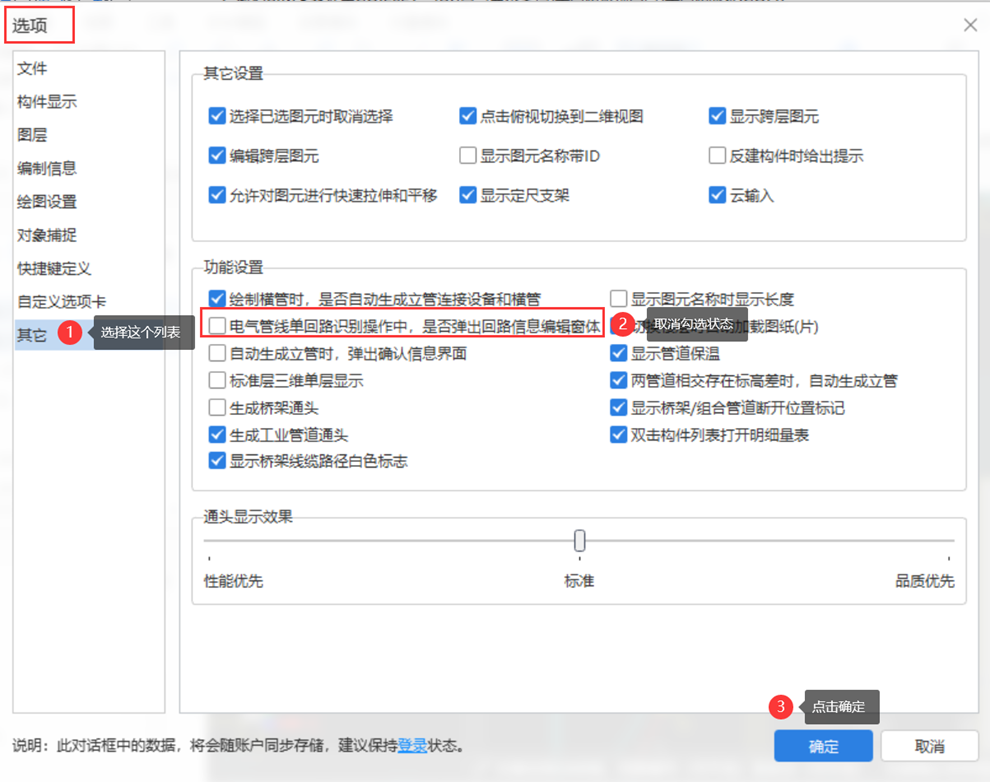The image size is (990, 782).
Task: Open 绘图设置 category
Action: [47, 202]
